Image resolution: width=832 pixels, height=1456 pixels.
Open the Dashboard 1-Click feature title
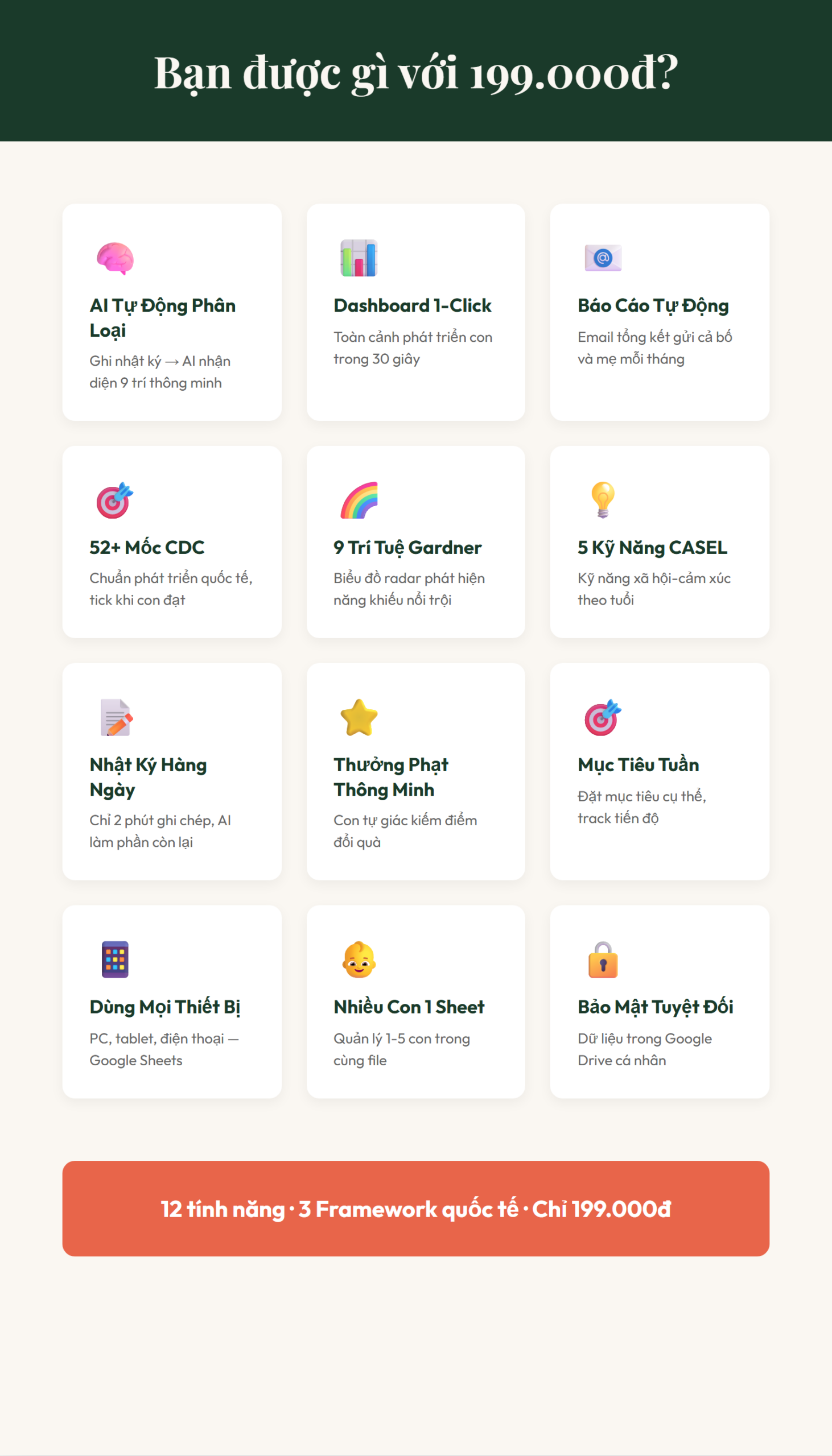tap(412, 305)
